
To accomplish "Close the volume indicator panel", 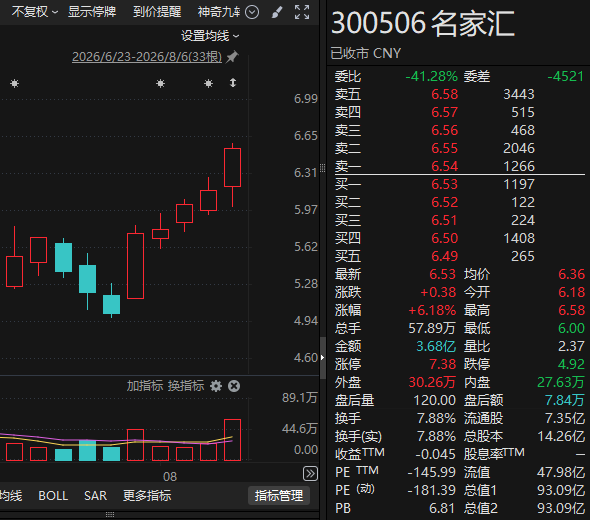I will click(x=234, y=386).
